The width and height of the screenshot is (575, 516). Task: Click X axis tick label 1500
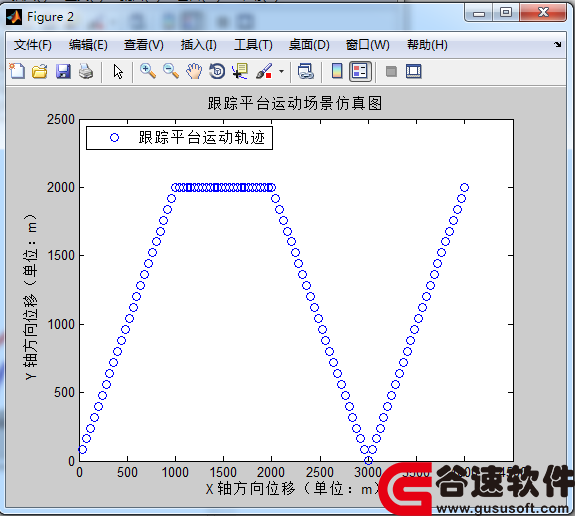(223, 472)
